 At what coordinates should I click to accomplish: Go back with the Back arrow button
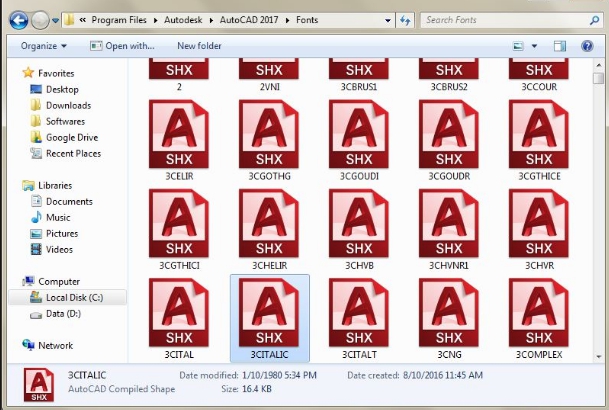(18, 20)
